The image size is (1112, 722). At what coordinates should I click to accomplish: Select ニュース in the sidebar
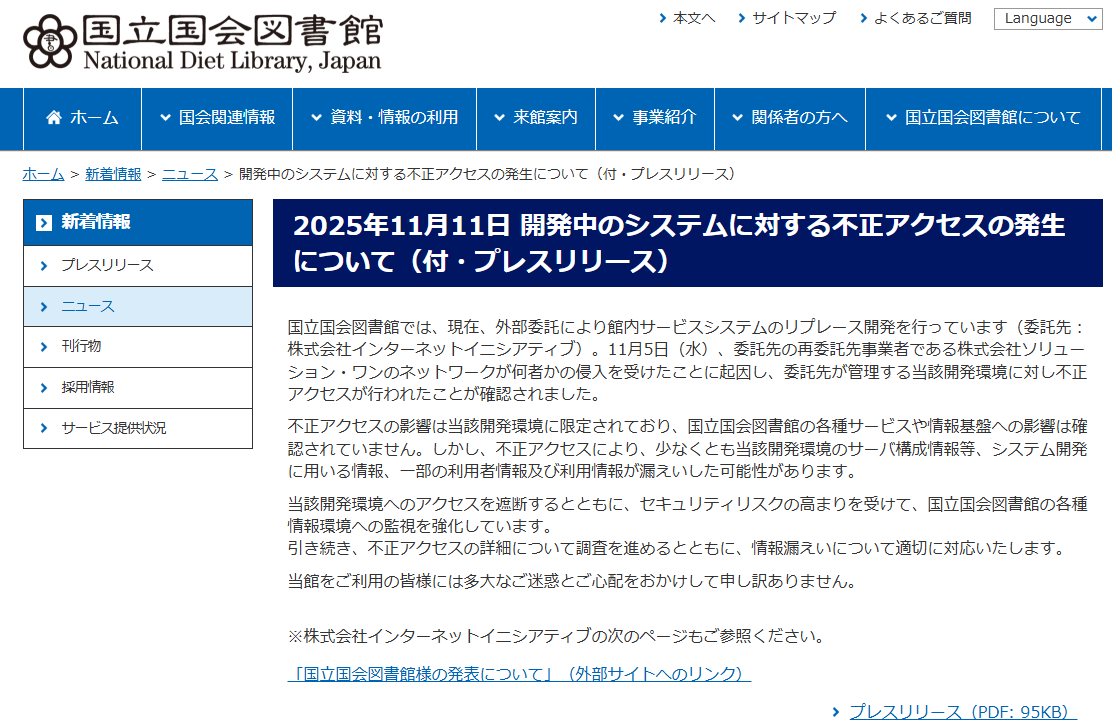pyautogui.click(x=88, y=306)
